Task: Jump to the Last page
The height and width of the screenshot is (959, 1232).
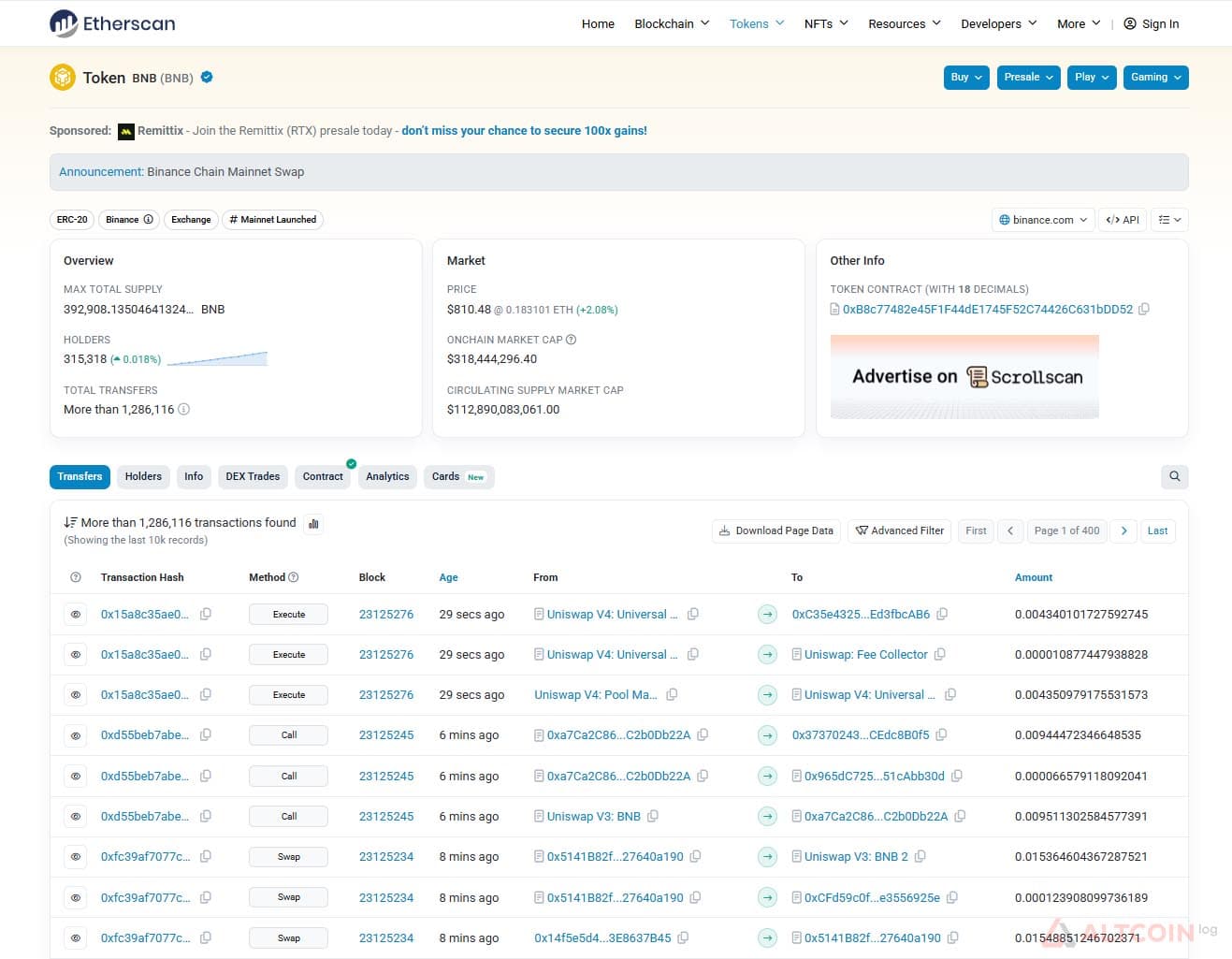Action: point(1157,530)
